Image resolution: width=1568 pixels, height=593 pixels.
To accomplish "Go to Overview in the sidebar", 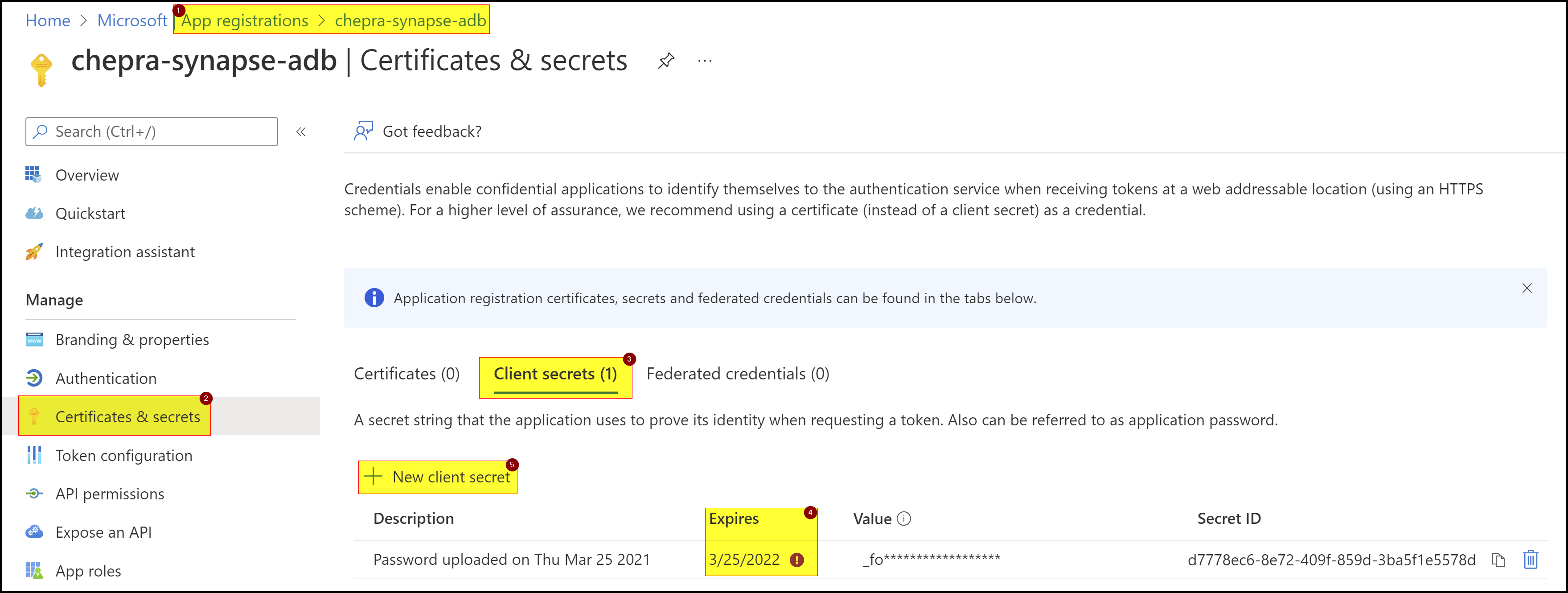I will coord(87,175).
